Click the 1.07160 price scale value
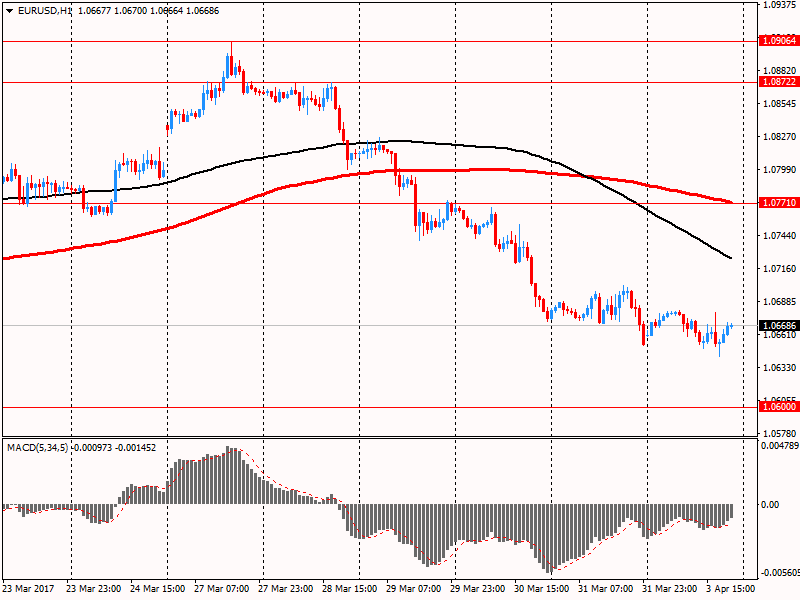Viewport: 800px width, 600px height. click(780, 268)
